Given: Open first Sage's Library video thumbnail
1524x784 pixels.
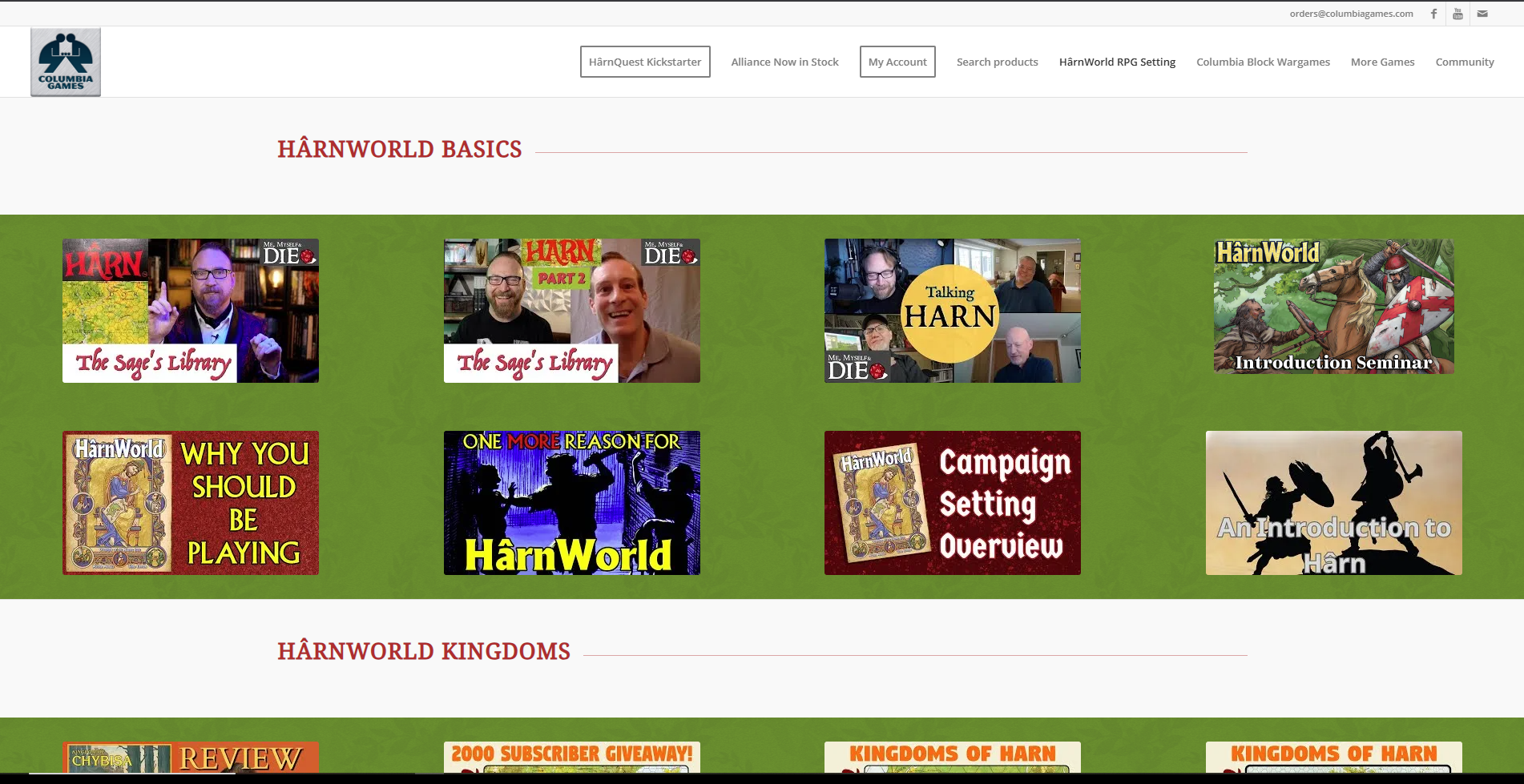Looking at the screenshot, I should coord(191,311).
